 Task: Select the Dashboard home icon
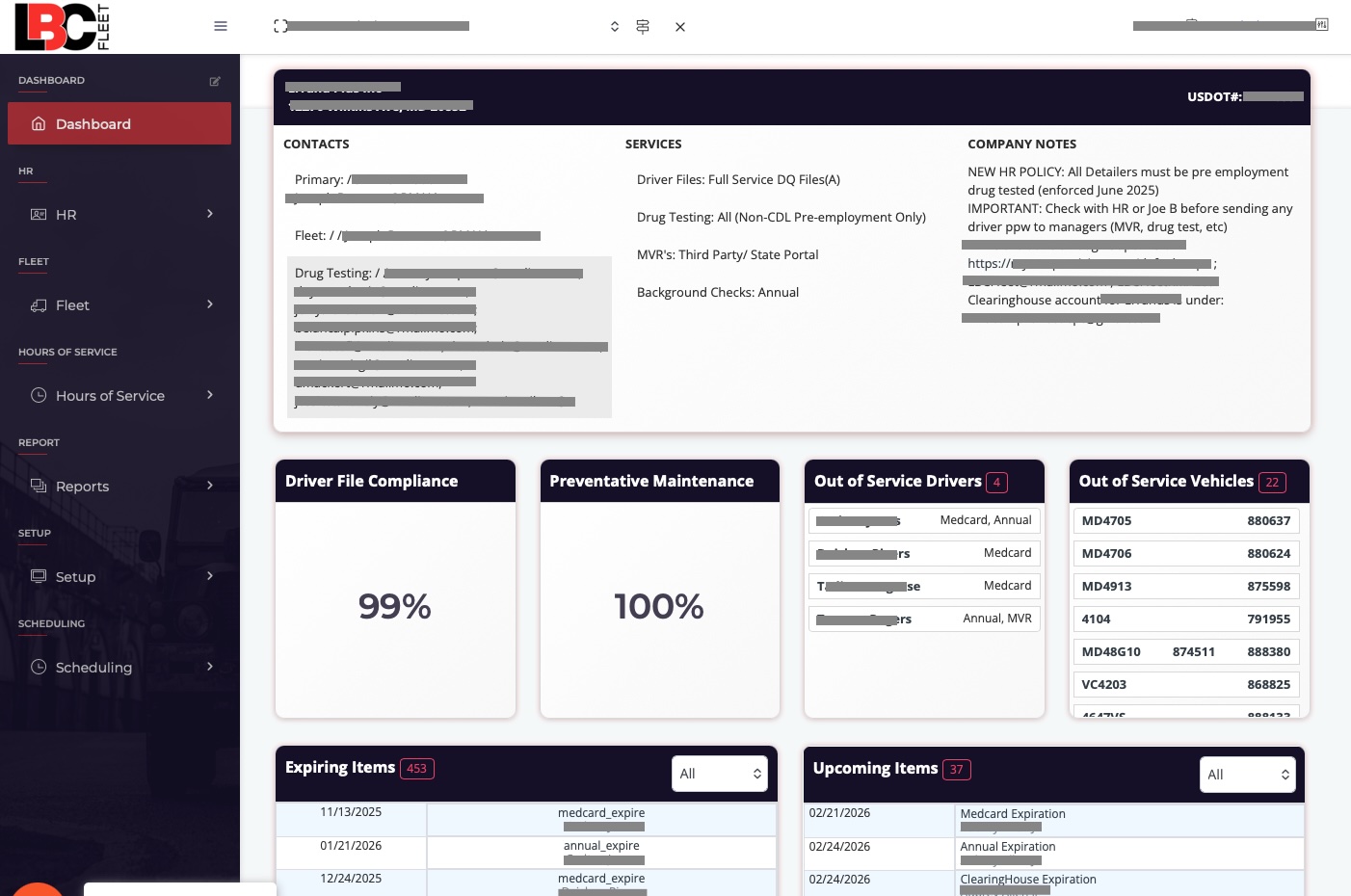[39, 123]
